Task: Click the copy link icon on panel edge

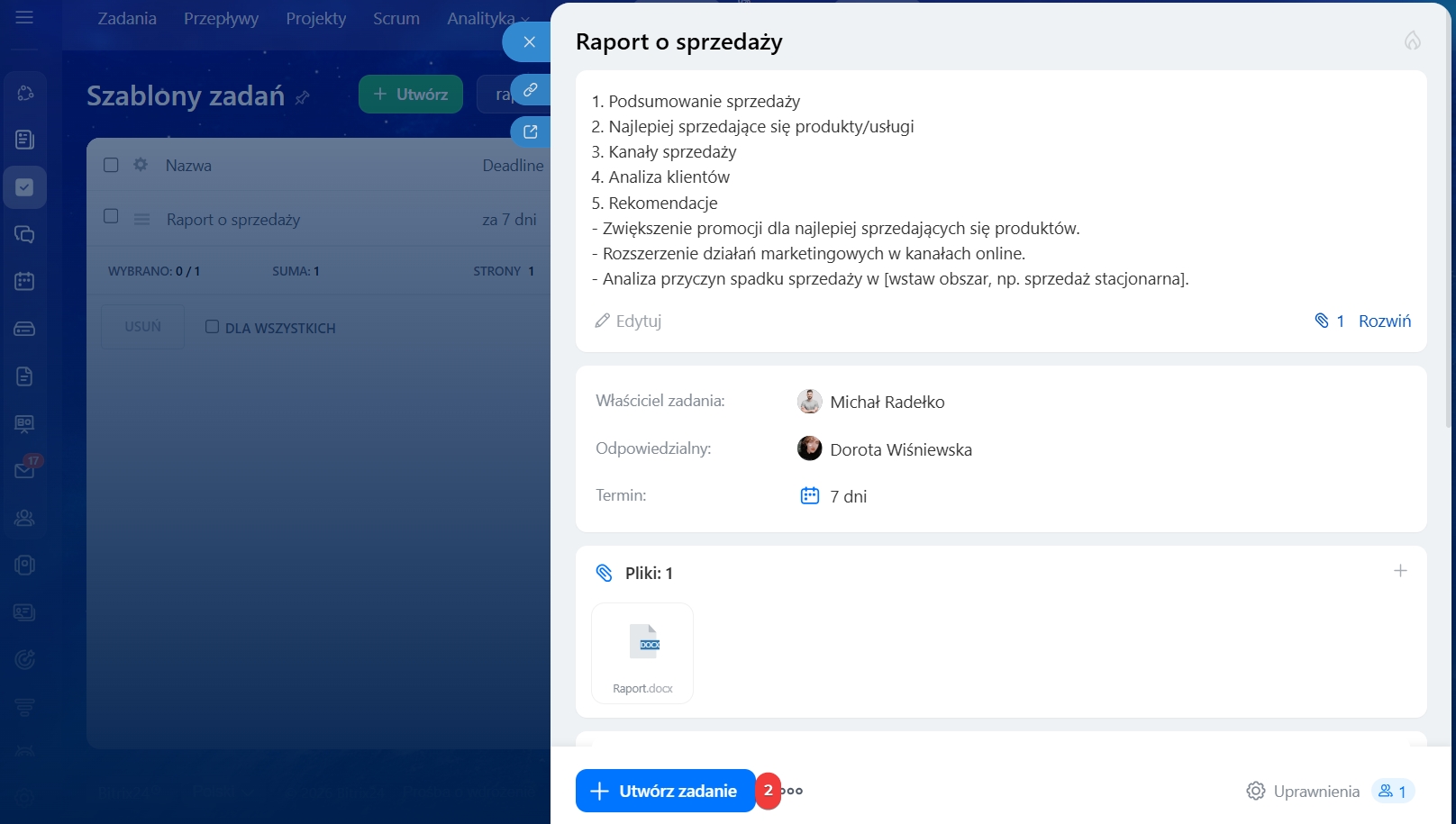Action: [x=531, y=89]
